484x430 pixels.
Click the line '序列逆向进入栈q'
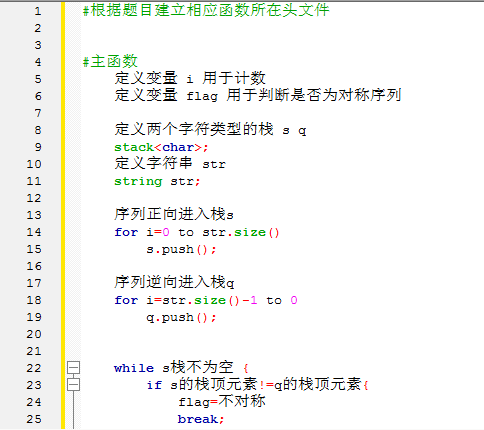174,283
